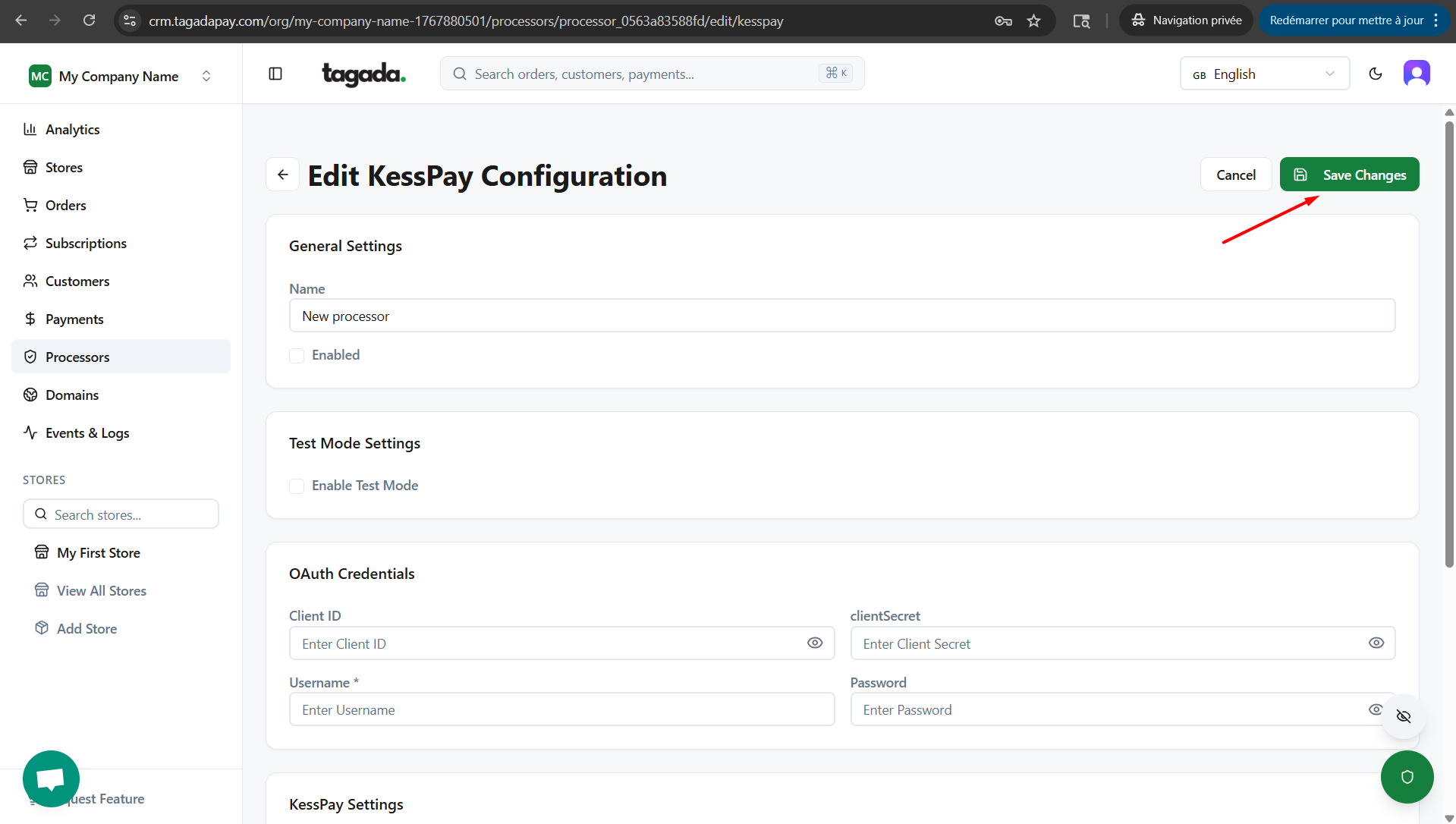
Task: Check the Enable Test Mode box
Action: click(x=297, y=486)
